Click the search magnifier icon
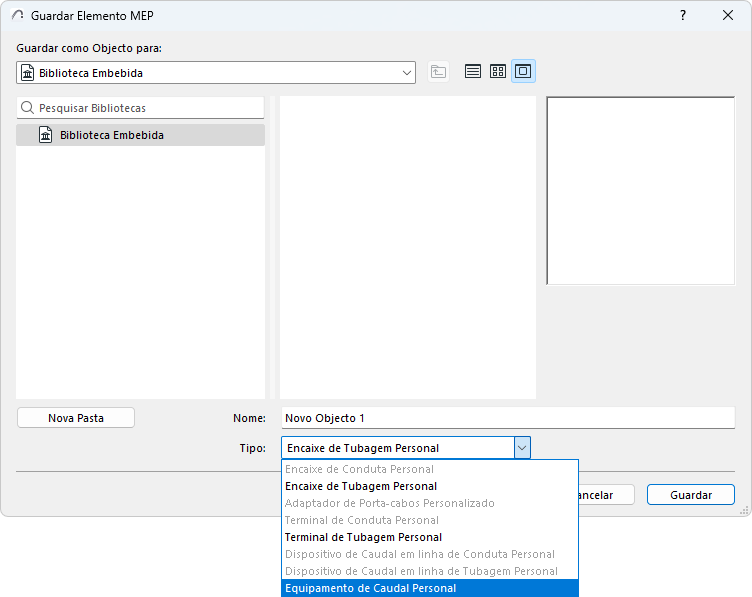Image resolution: width=752 pixels, height=597 pixels. click(x=28, y=108)
